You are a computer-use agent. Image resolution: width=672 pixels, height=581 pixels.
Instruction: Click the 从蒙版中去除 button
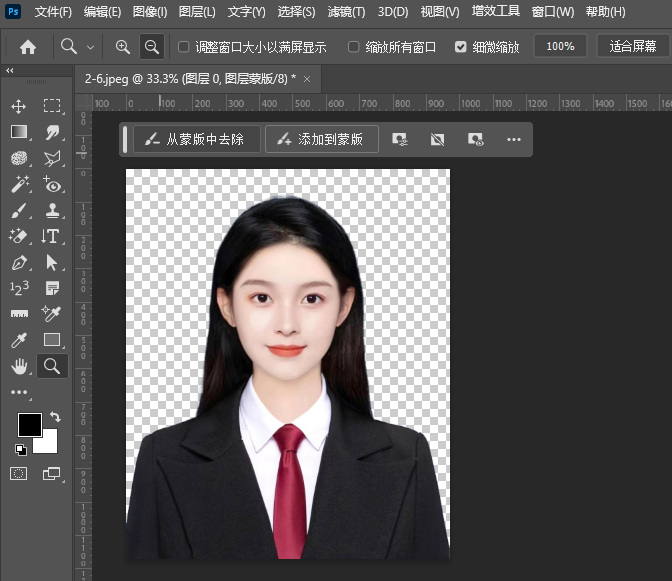point(196,140)
